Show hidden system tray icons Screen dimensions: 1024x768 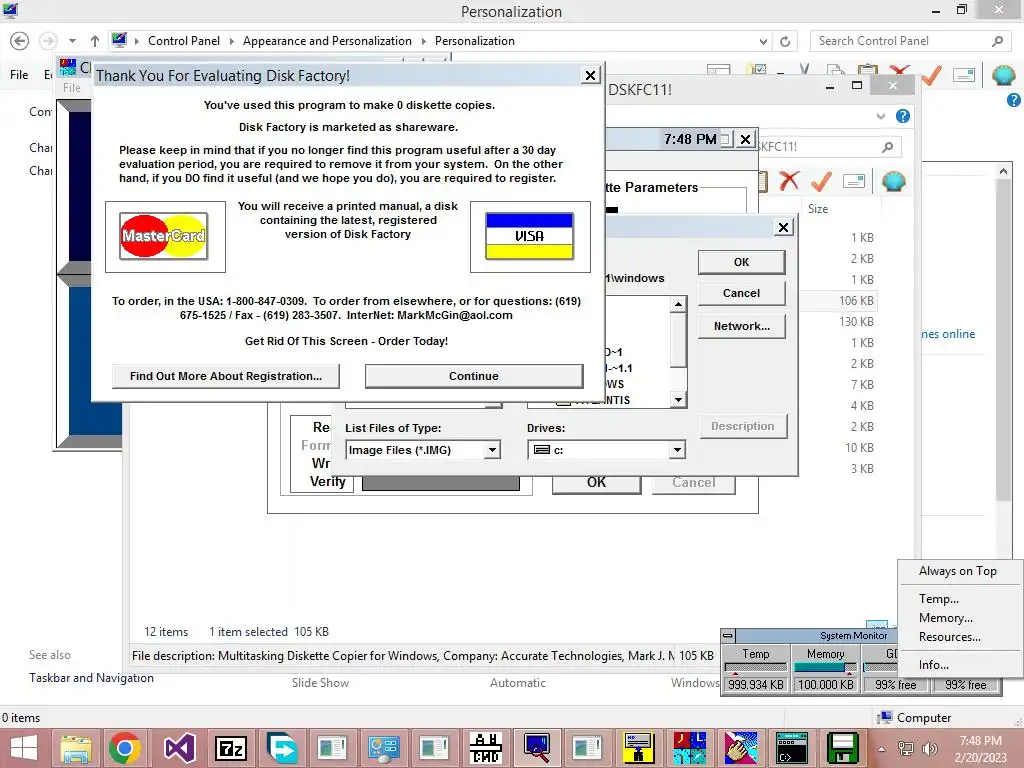882,748
